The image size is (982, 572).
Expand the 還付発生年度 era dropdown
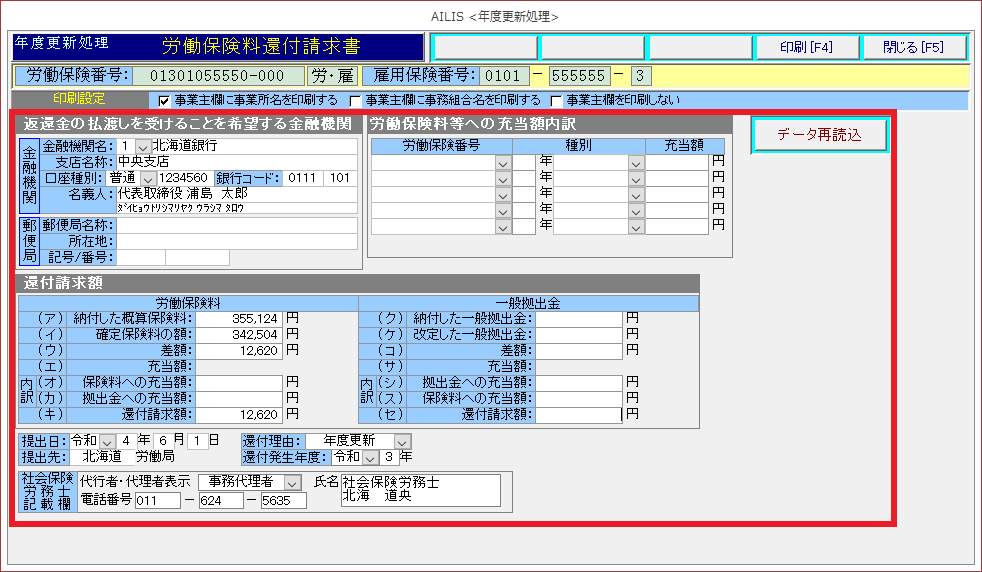point(369,457)
